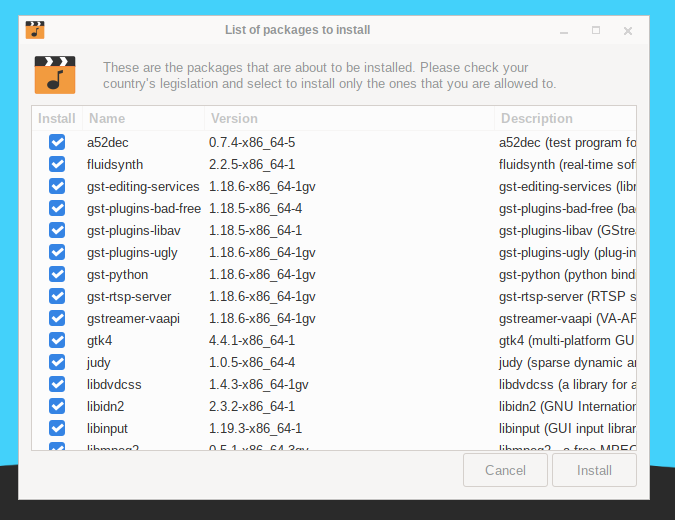675x520 pixels.
Task: Select the libidn2 name cell
Action: [105, 406]
